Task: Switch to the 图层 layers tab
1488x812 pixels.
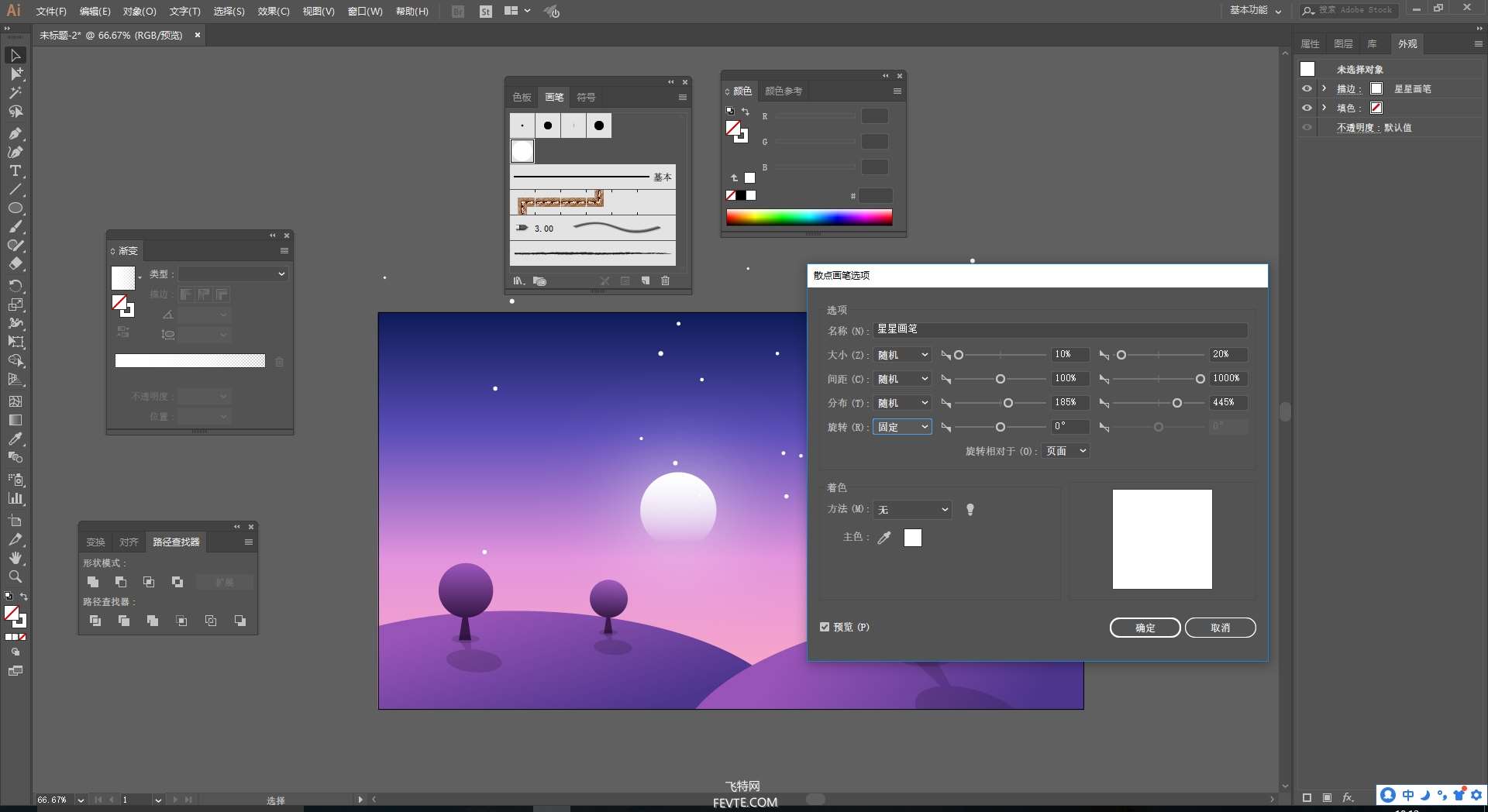Action: point(1344,44)
